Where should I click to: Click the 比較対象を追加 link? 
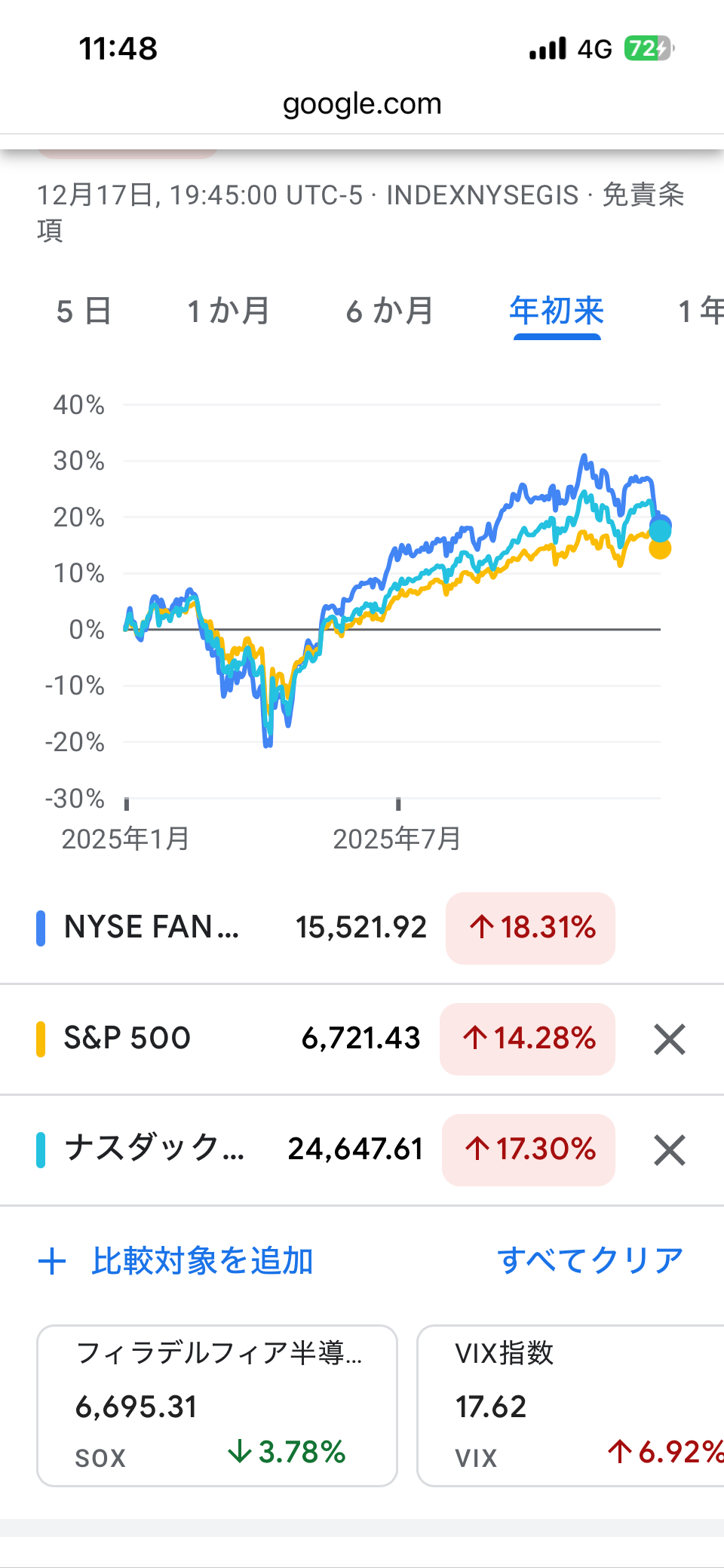(202, 1261)
